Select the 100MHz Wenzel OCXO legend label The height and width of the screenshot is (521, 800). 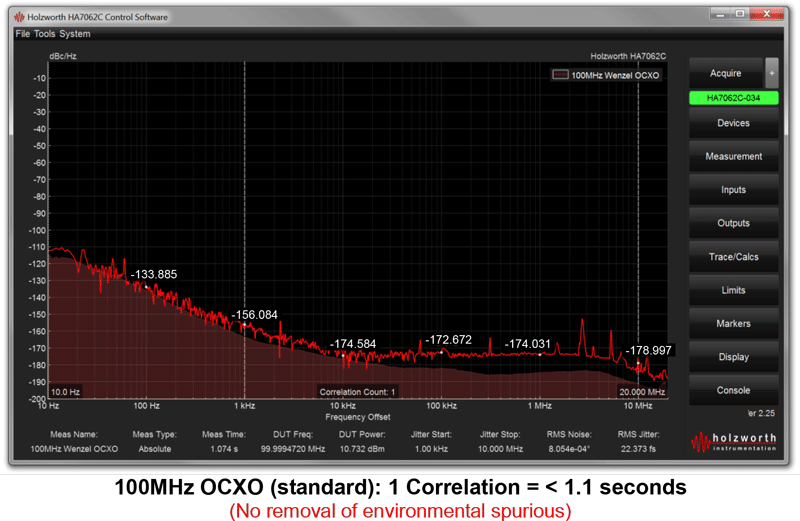coord(615,75)
